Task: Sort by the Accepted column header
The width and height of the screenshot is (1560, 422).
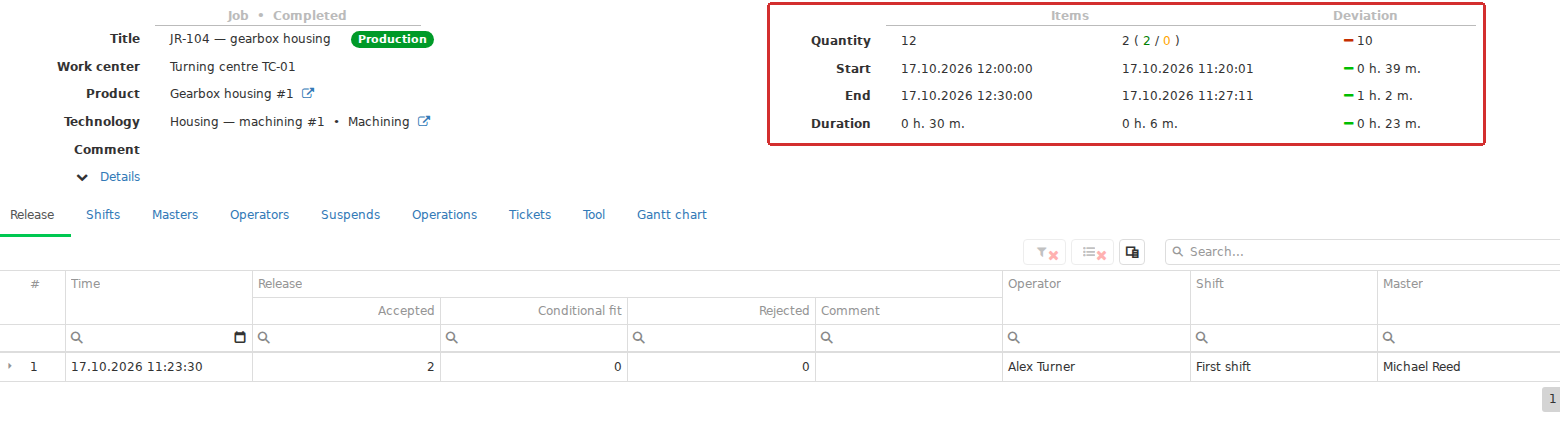Action: [346, 311]
